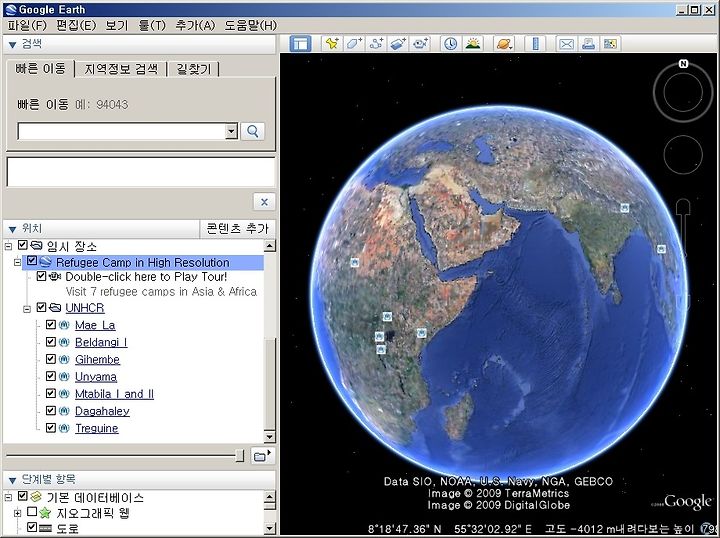Uncheck the Mae La checkbox
Image resolution: width=720 pixels, height=538 pixels.
[51, 325]
